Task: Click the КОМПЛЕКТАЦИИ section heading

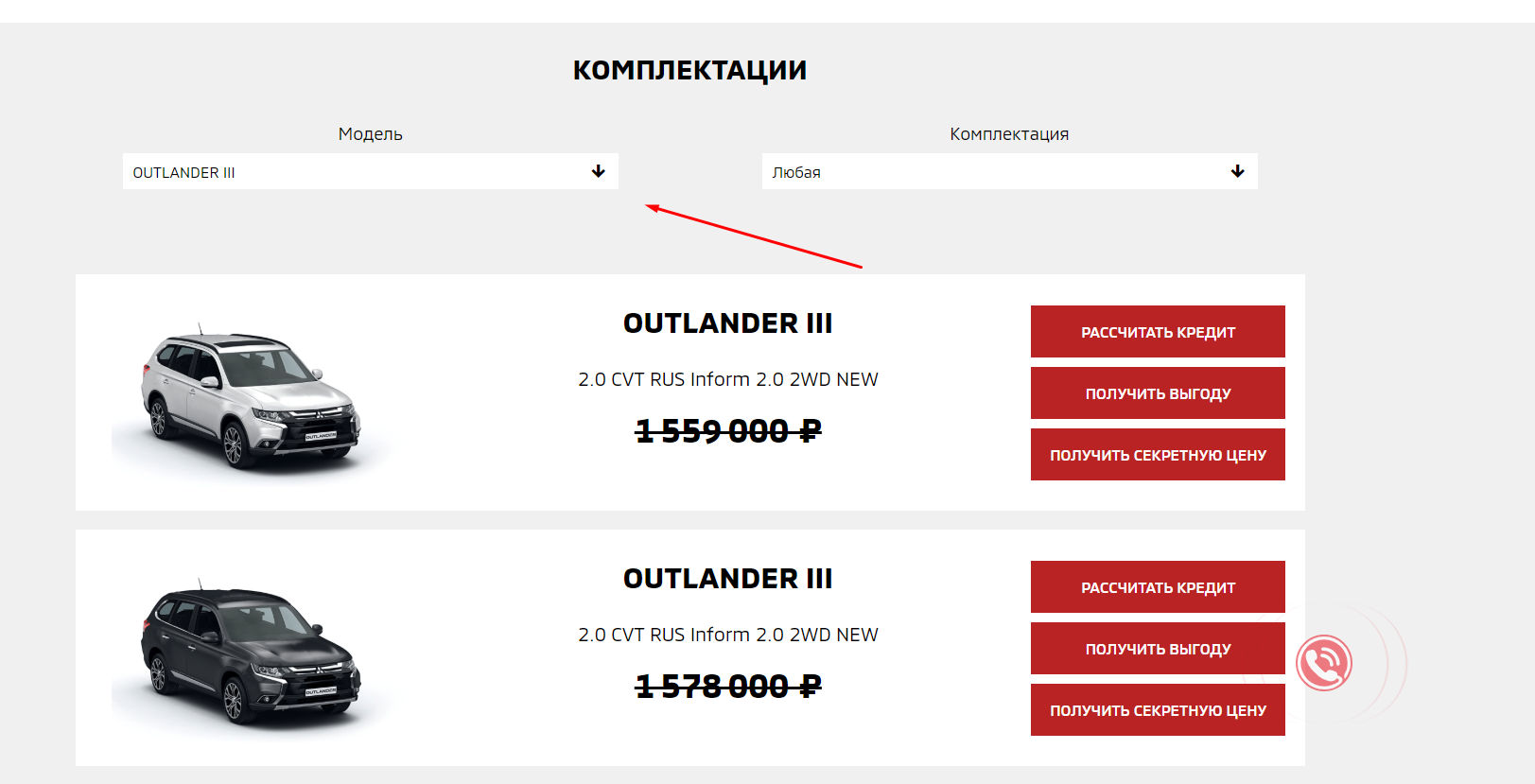Action: 689,71
